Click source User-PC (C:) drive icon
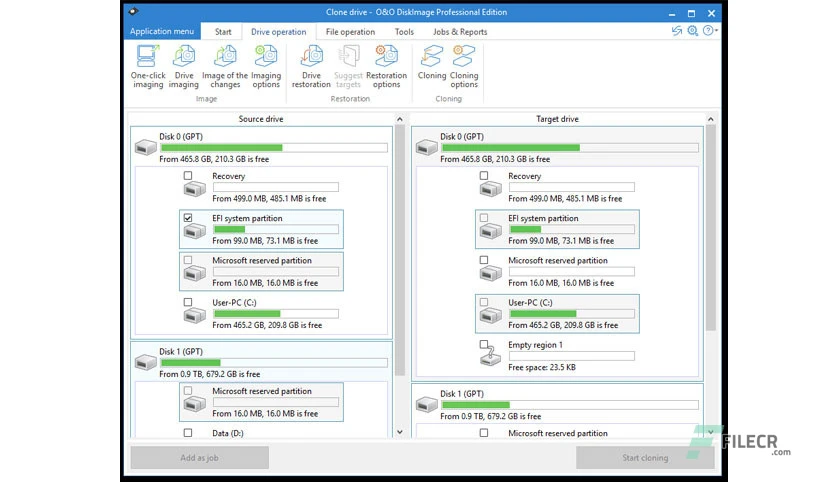This screenshot has width=836, height=484. click(x=195, y=316)
